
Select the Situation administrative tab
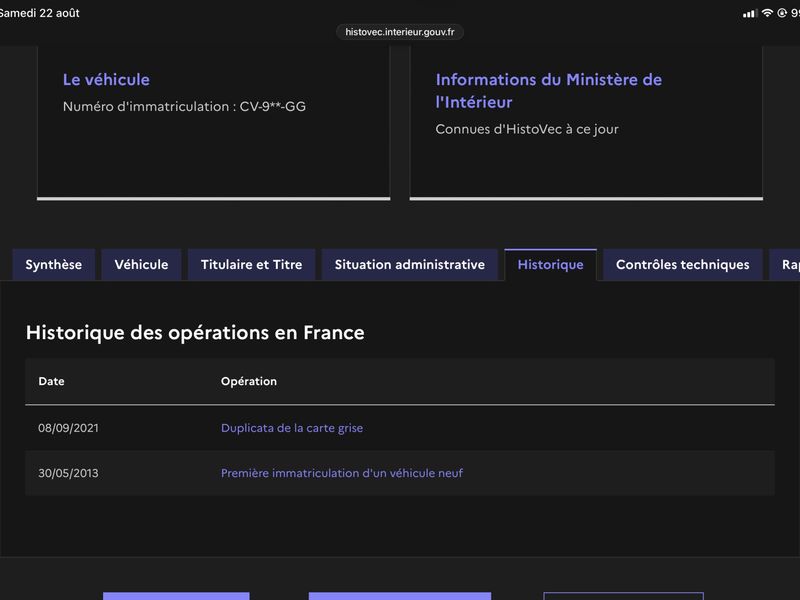point(409,264)
